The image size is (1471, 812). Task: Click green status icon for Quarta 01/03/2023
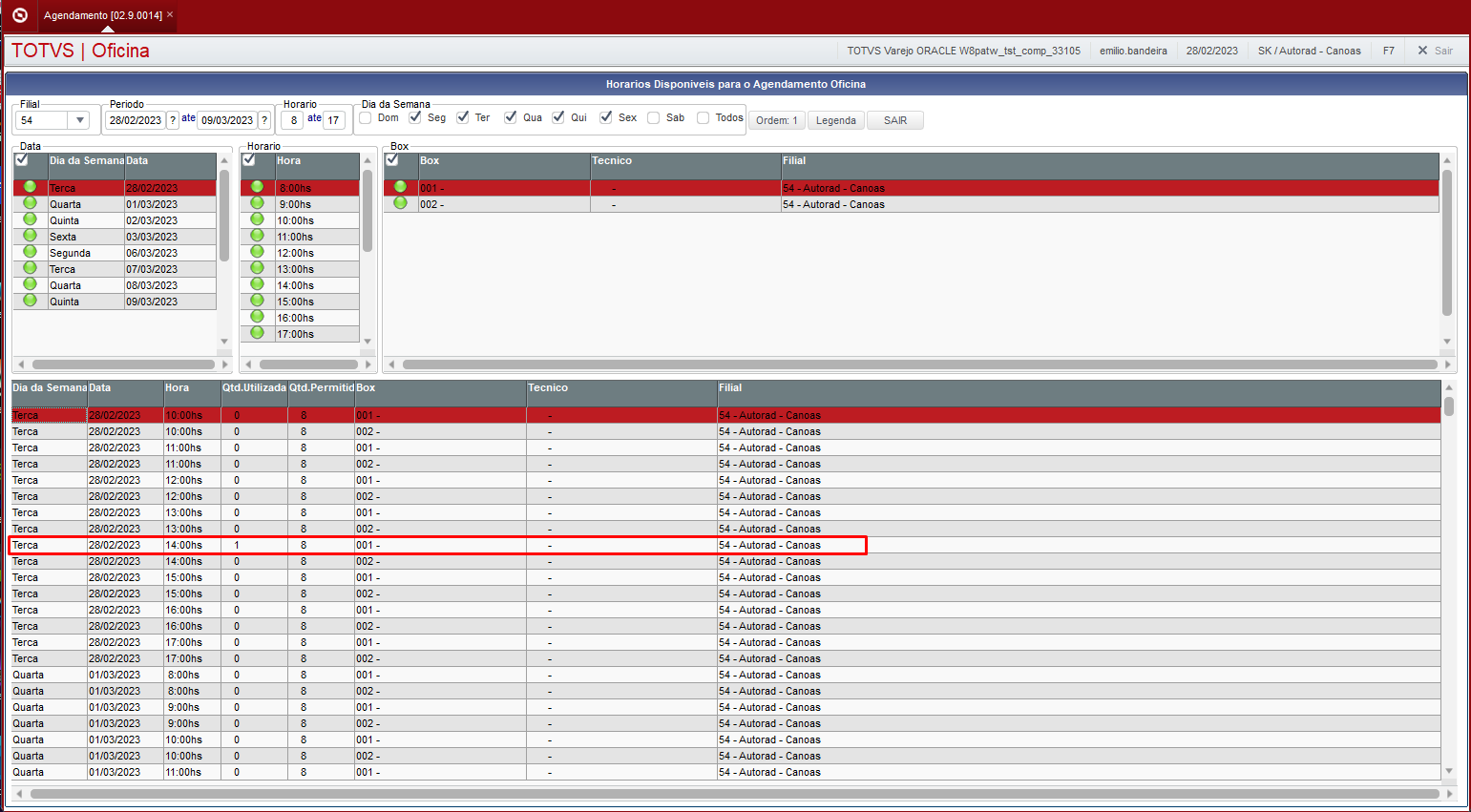[30, 203]
